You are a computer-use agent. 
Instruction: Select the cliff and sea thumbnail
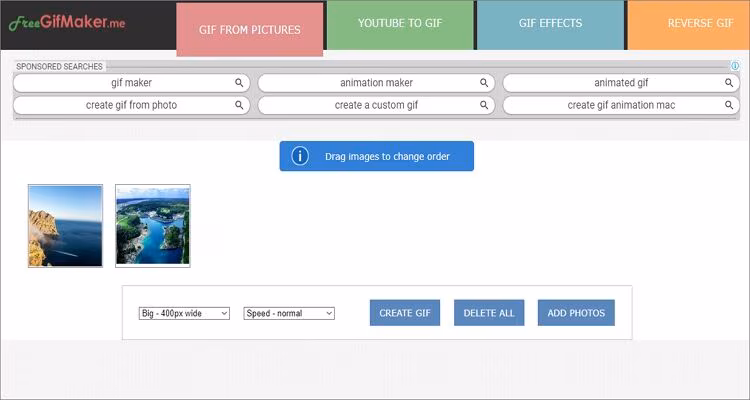point(66,226)
